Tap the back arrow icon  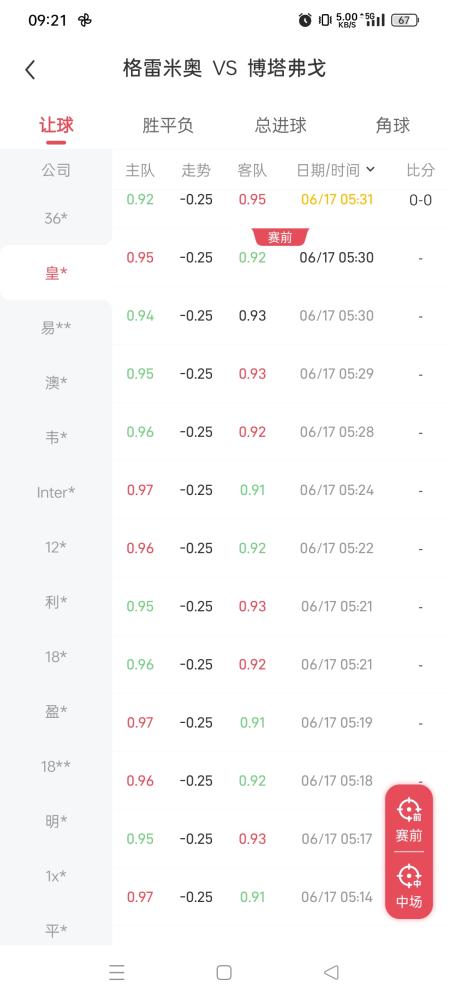[30, 70]
